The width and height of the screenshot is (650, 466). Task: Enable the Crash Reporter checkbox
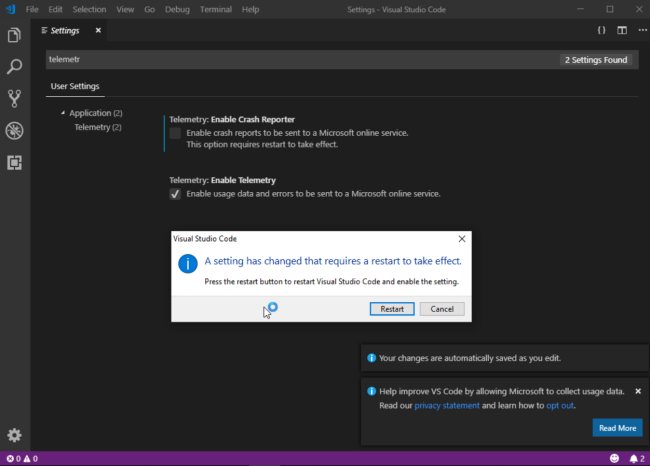tap(176, 133)
